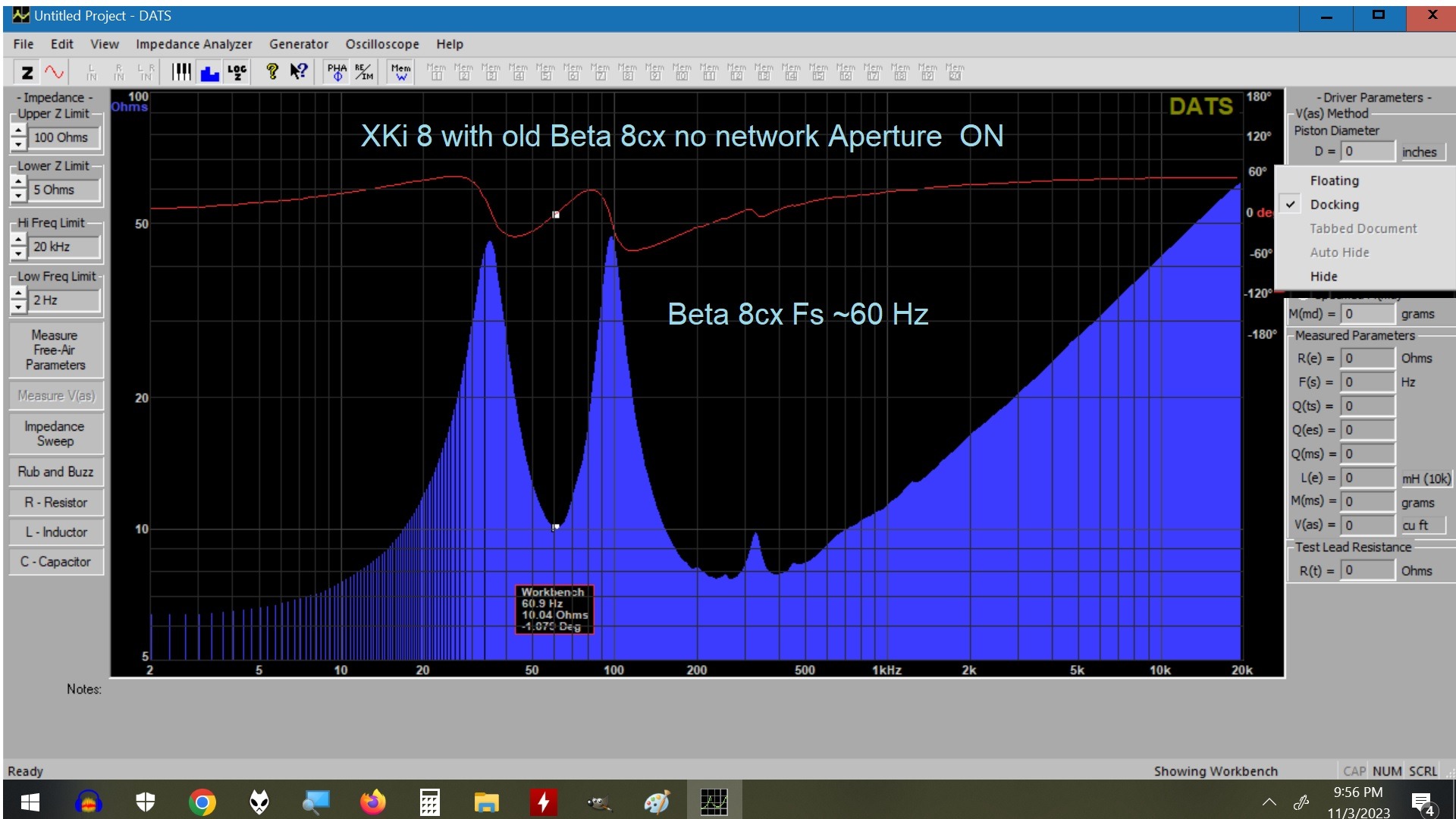Open the Help menu

(x=450, y=44)
